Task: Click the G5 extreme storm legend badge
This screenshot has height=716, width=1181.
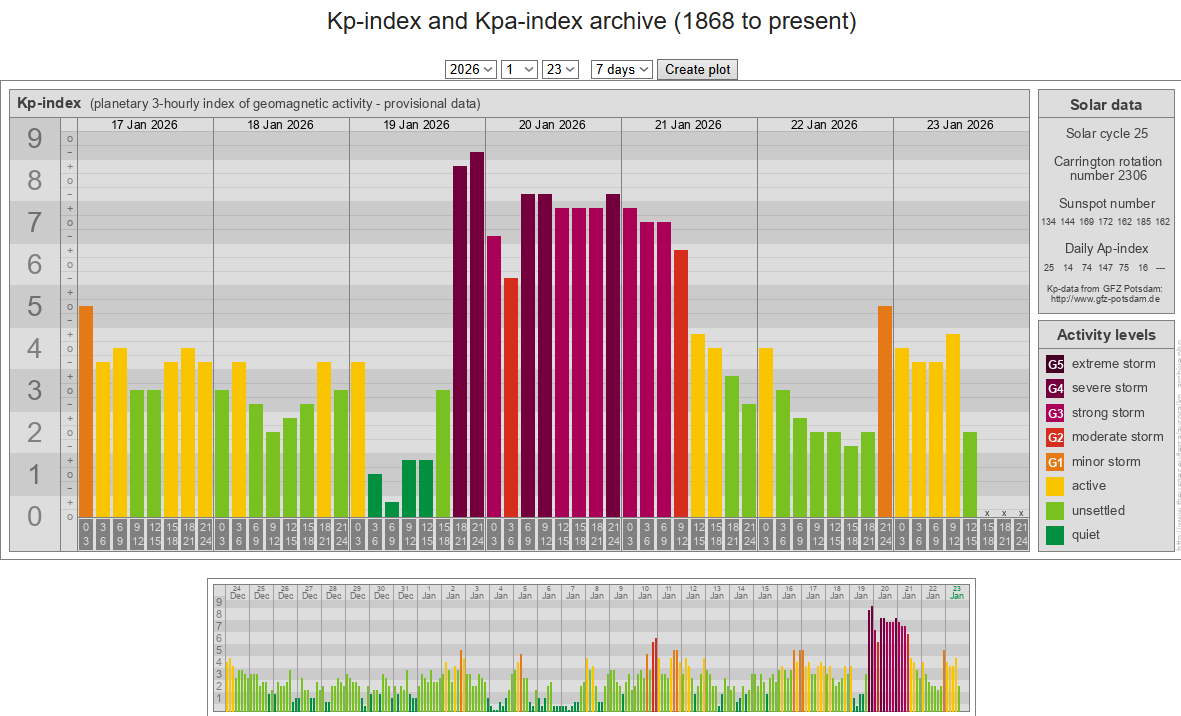Action: tap(1055, 364)
